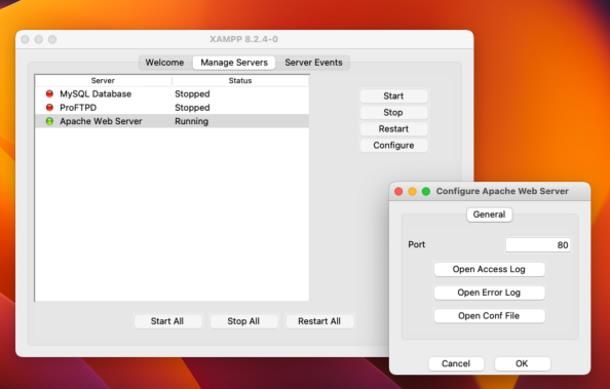Viewport: 610px width, 389px height.
Task: Click the green status icon beside Apache Web Server
Action: 49,121
